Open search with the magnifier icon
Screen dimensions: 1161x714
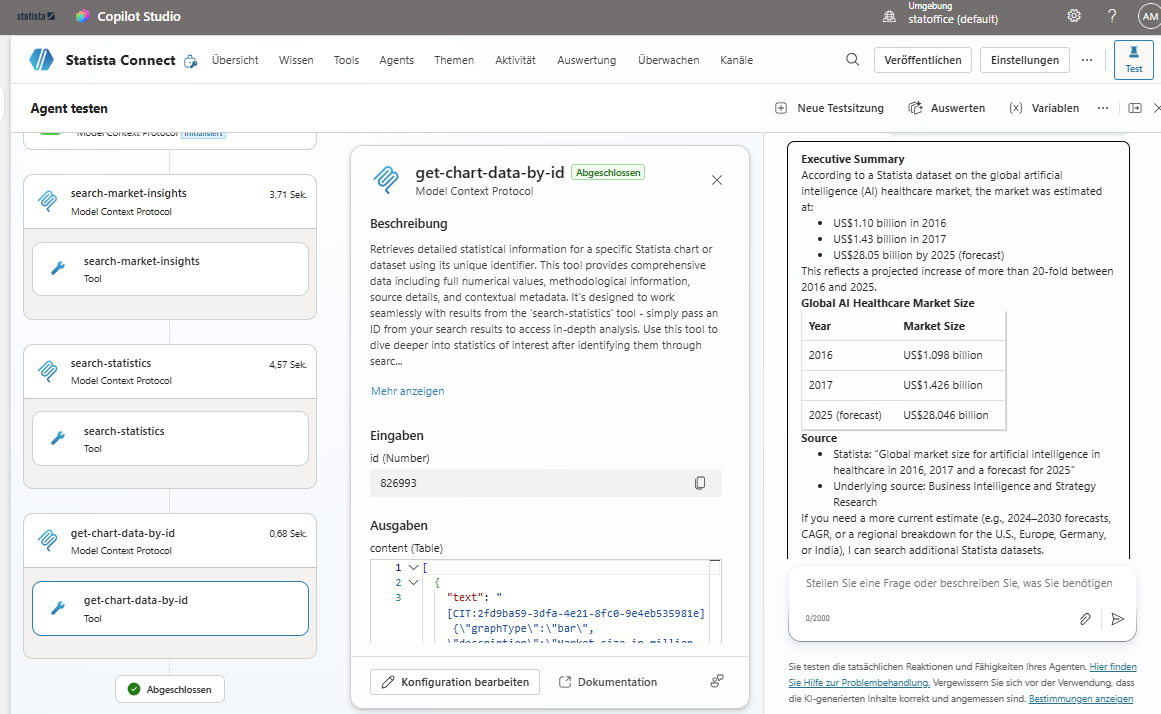pos(852,60)
